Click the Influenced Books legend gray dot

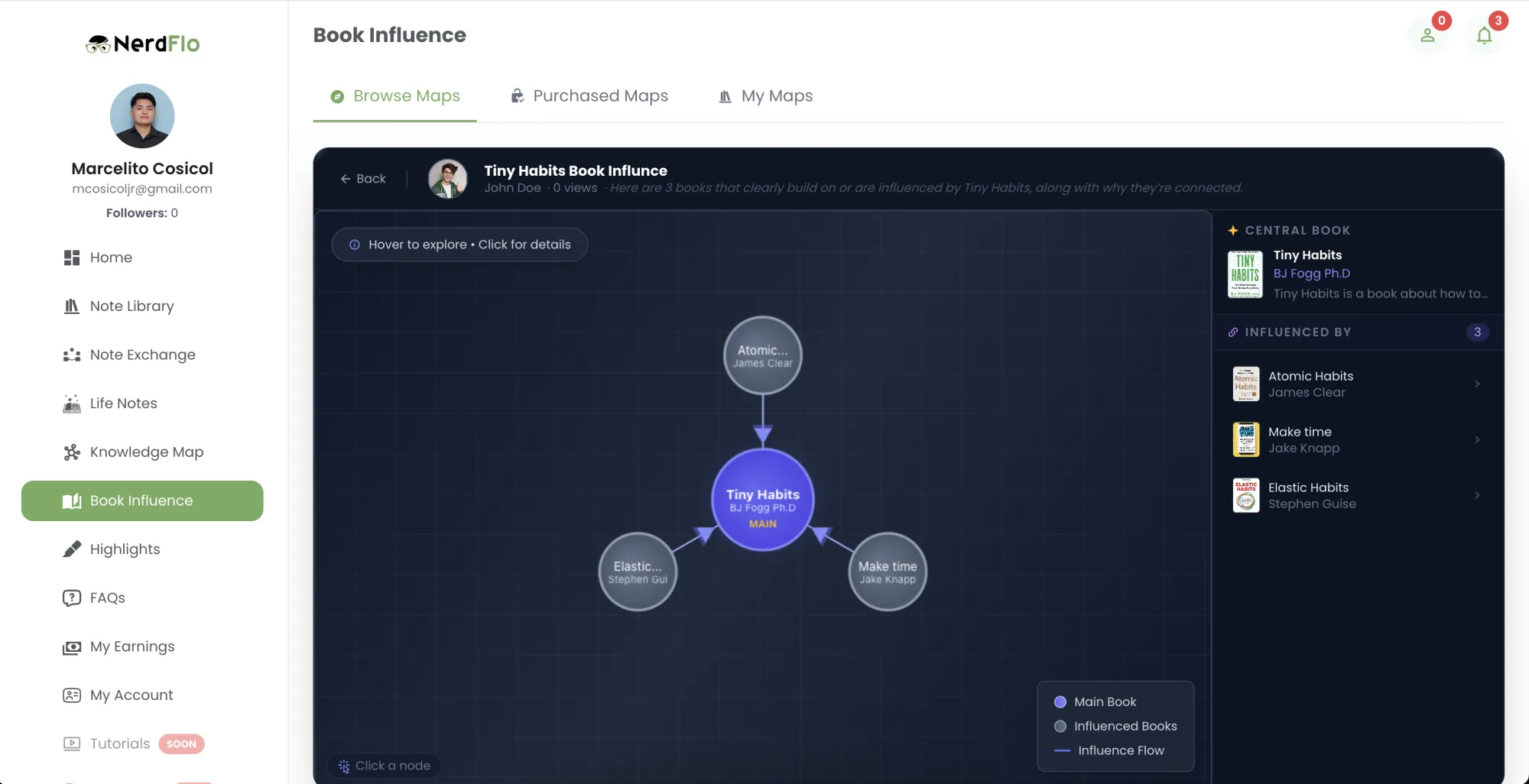(1060, 727)
